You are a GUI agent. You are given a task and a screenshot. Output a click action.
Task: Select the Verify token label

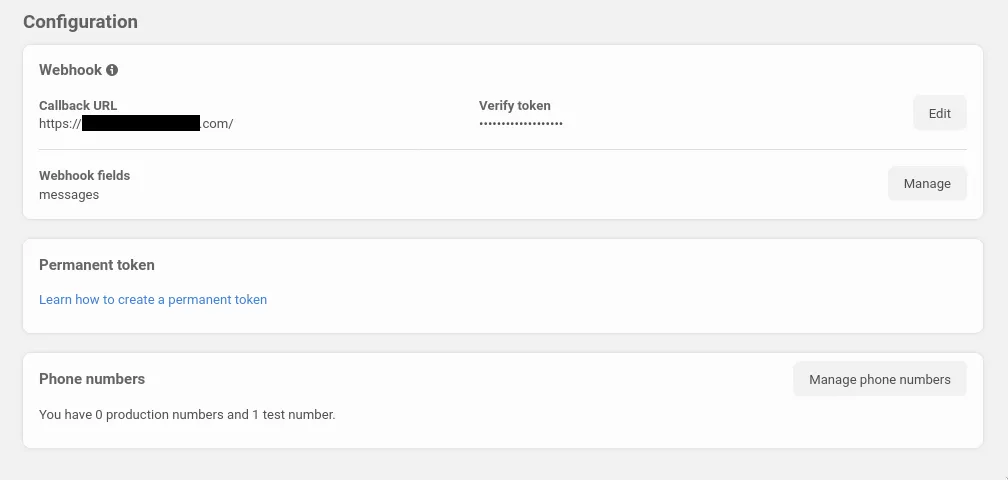(x=514, y=105)
